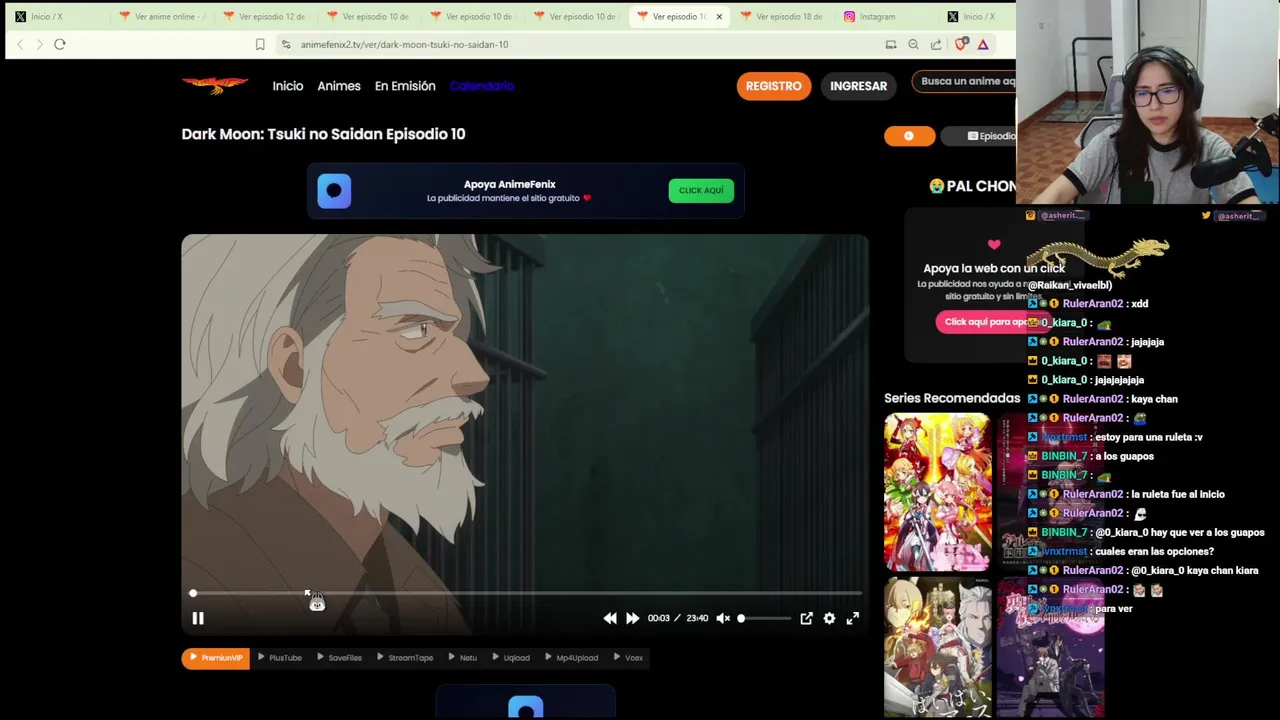The image size is (1280, 720).
Task: Switch to the Mp4Upload server
Action: (571, 658)
